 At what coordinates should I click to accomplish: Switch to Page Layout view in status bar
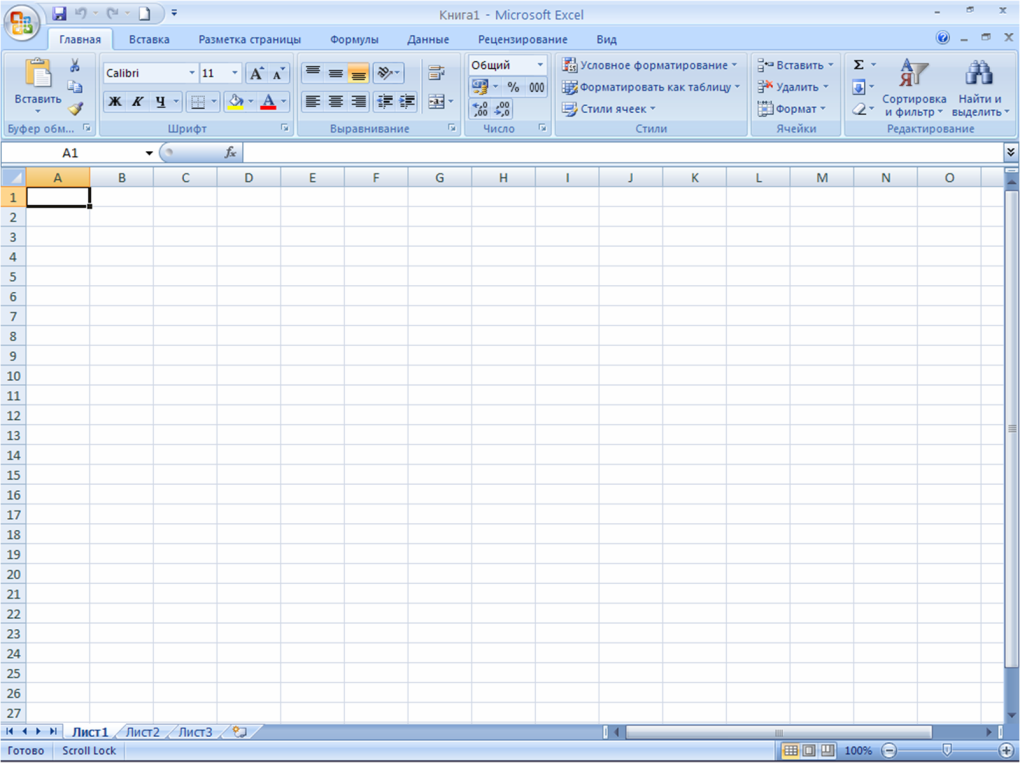coord(809,751)
